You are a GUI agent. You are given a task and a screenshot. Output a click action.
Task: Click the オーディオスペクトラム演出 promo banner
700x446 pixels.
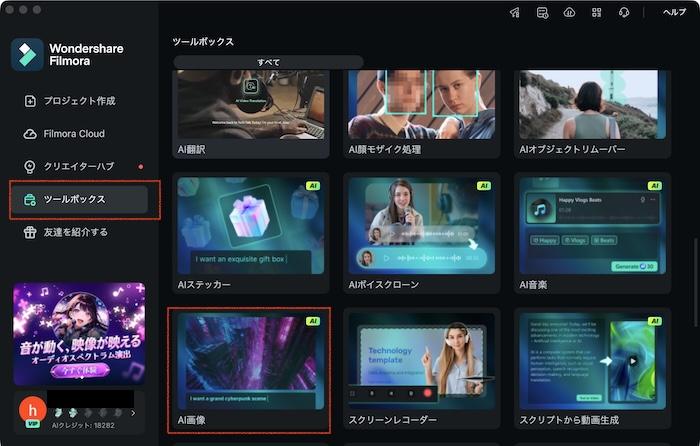coord(79,333)
